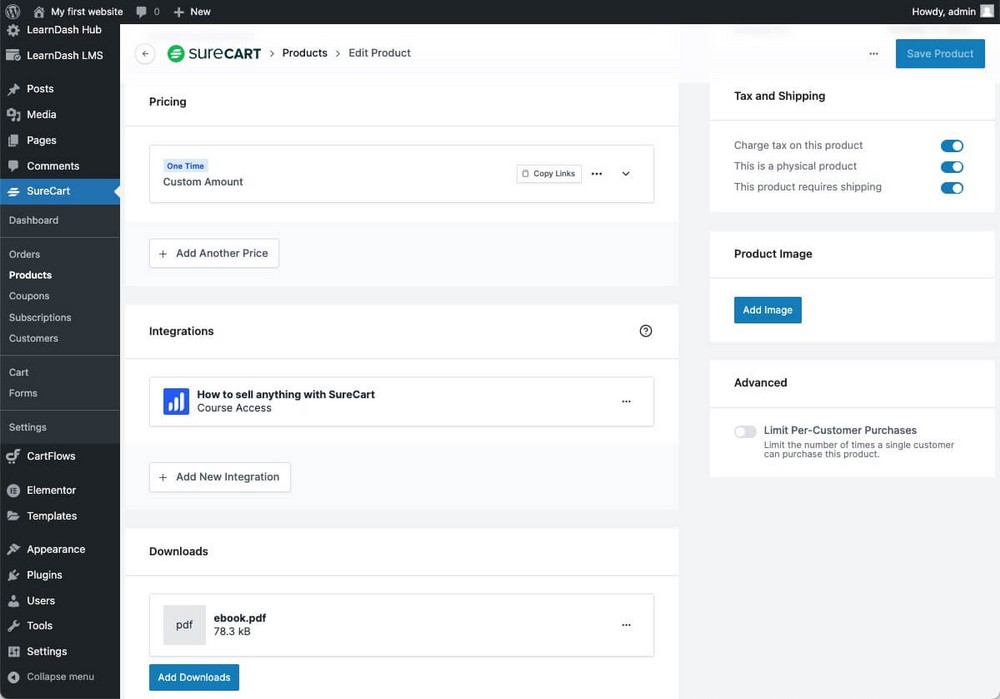Click the Media icon in the sidebar
The width and height of the screenshot is (1000, 699).
click(13, 115)
